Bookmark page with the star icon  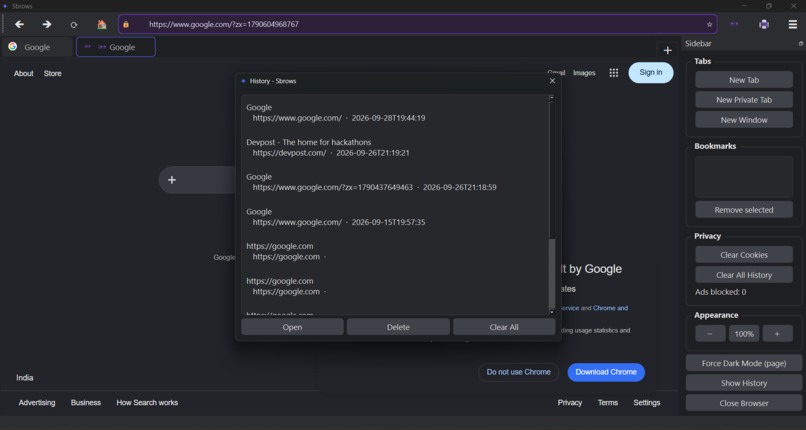click(x=709, y=24)
